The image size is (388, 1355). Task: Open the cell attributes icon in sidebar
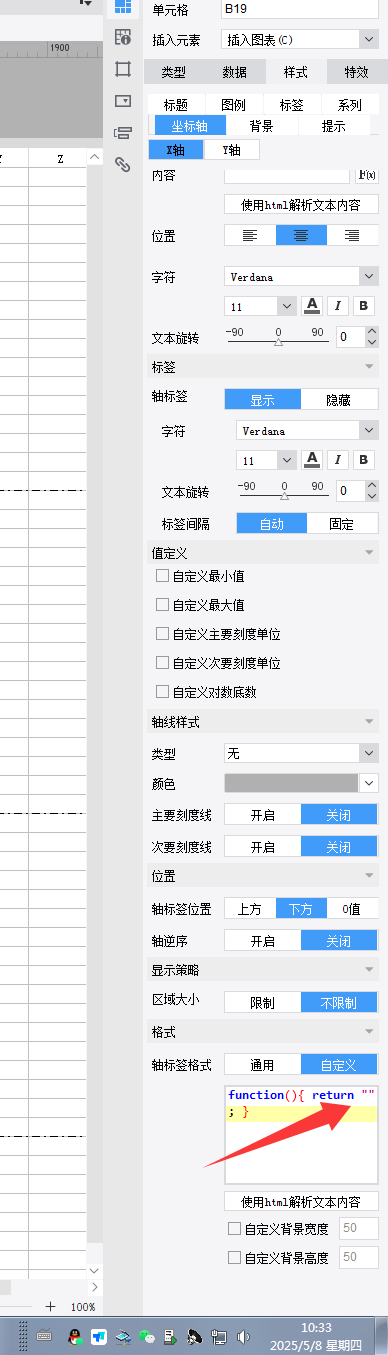[123, 38]
